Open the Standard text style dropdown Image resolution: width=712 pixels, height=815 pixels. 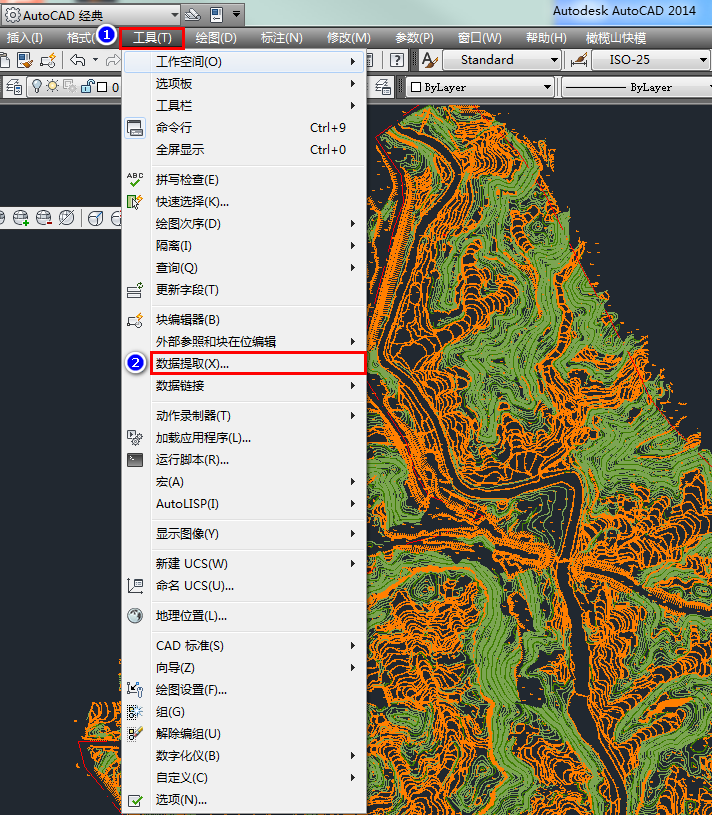point(502,60)
